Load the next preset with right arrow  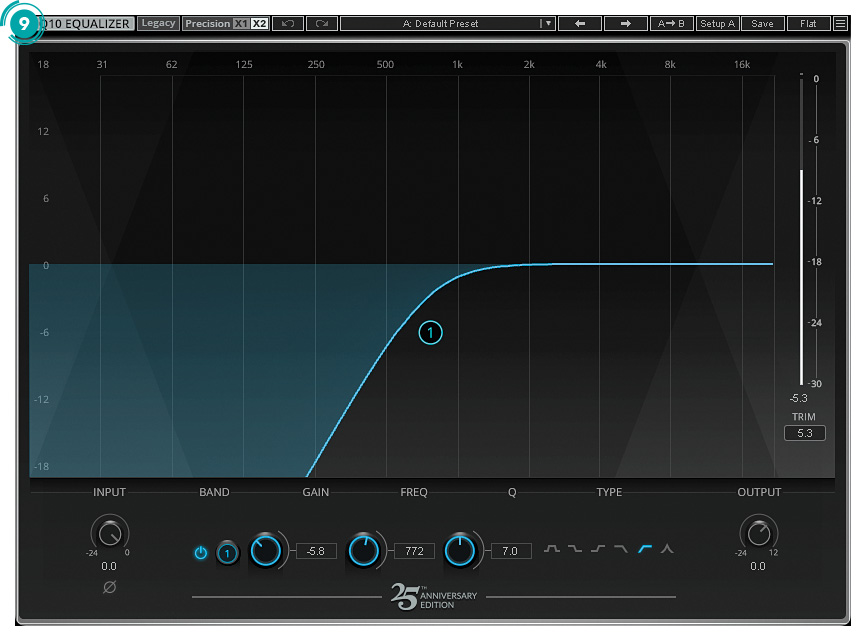[x=626, y=23]
